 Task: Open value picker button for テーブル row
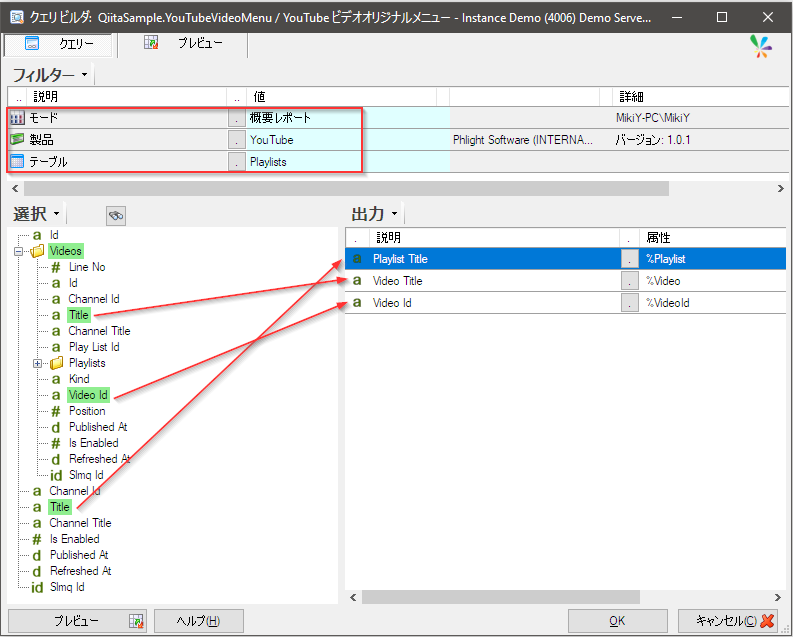coord(236,162)
